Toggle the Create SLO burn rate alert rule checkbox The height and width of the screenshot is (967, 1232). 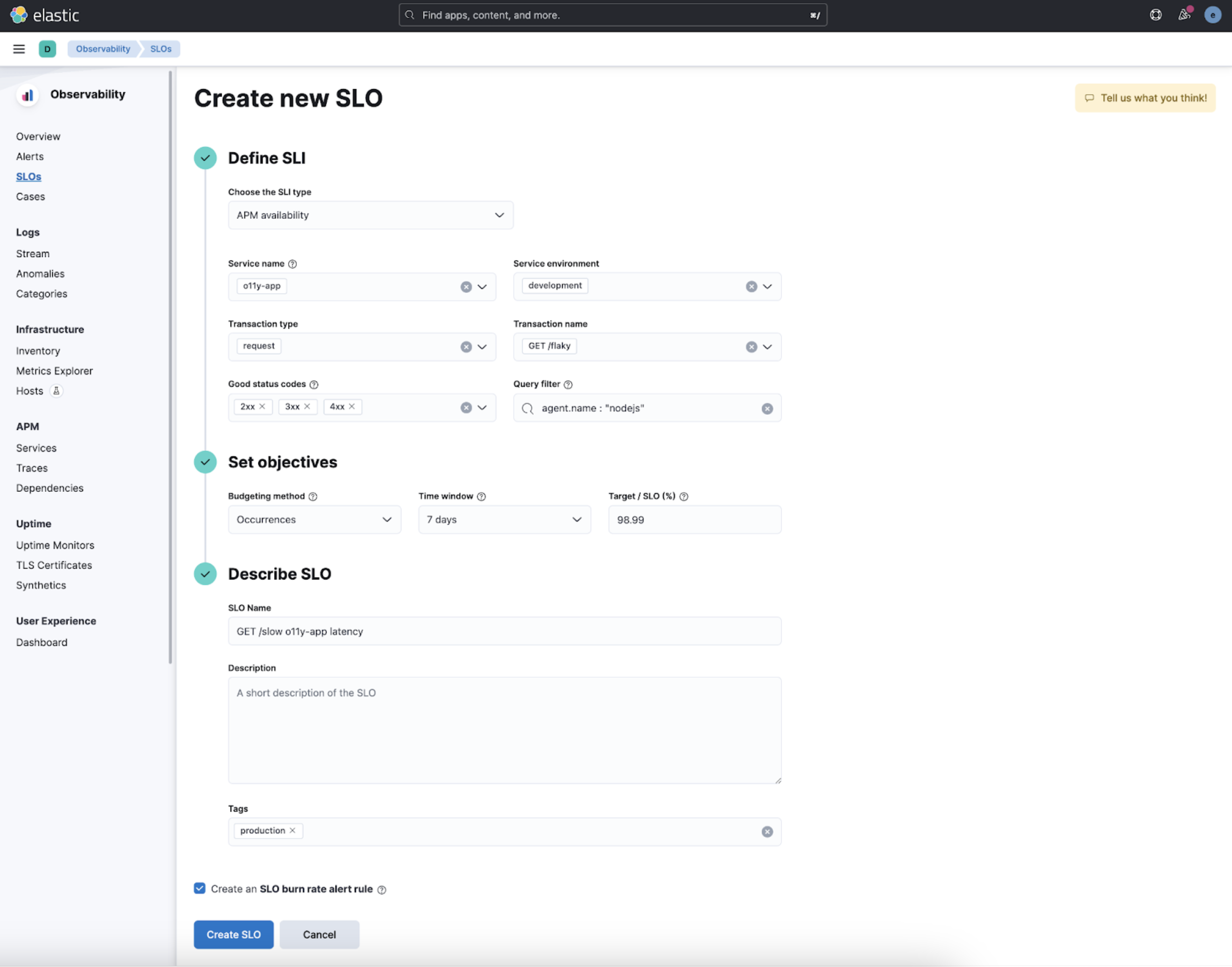coord(199,889)
